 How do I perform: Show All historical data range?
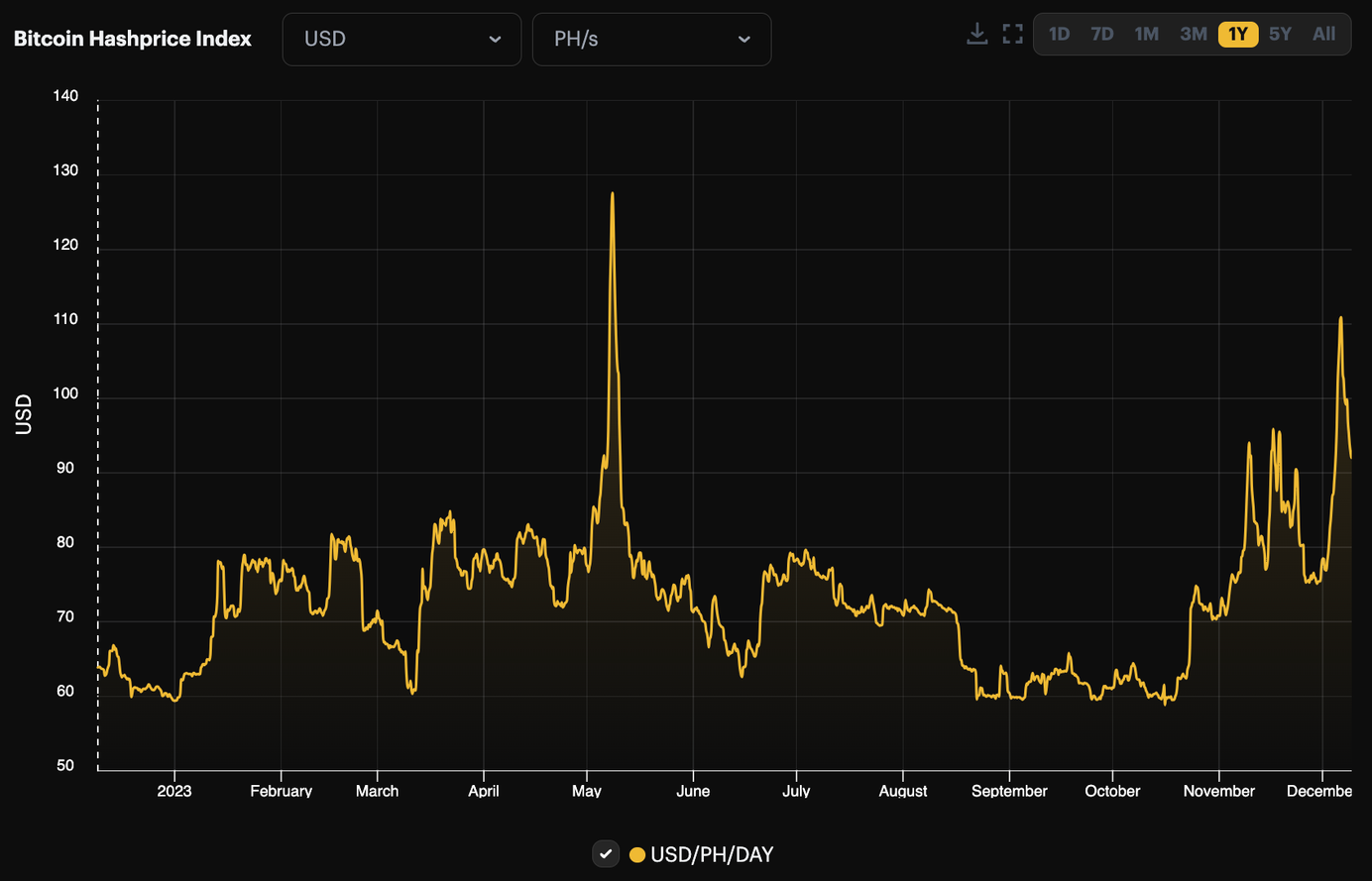point(1323,33)
